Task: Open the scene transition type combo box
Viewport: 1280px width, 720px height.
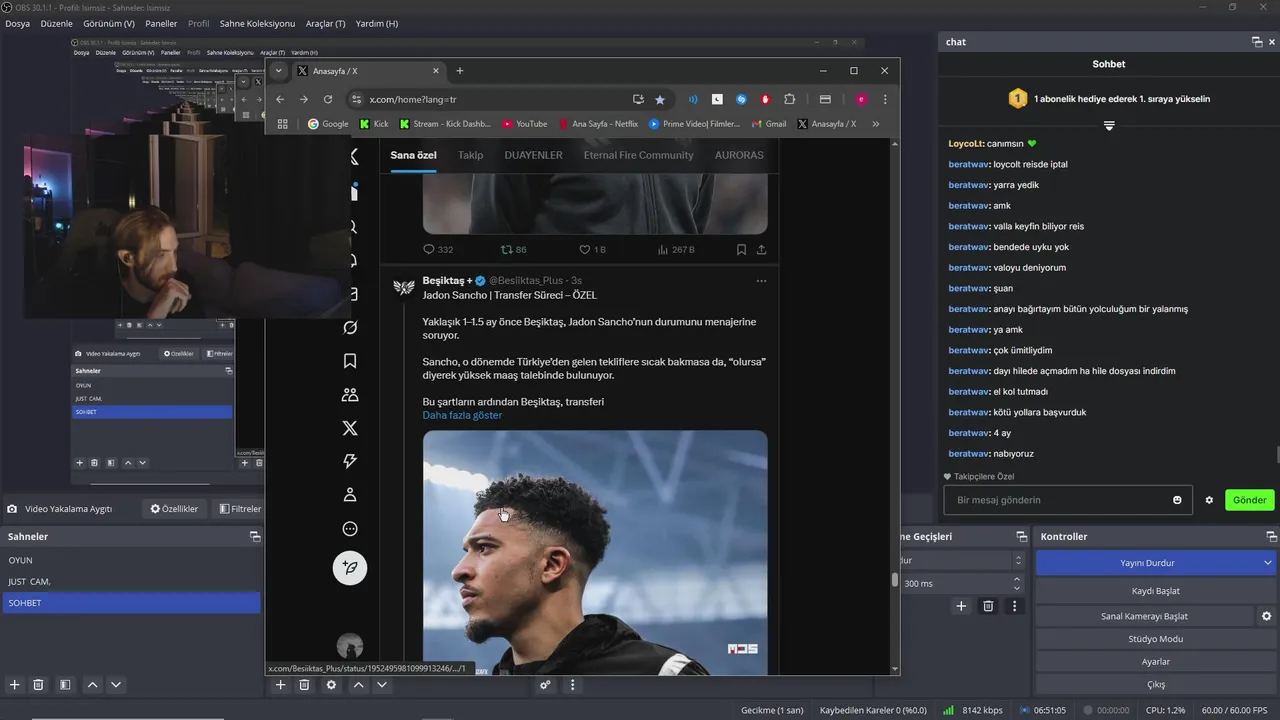Action: [962, 561]
